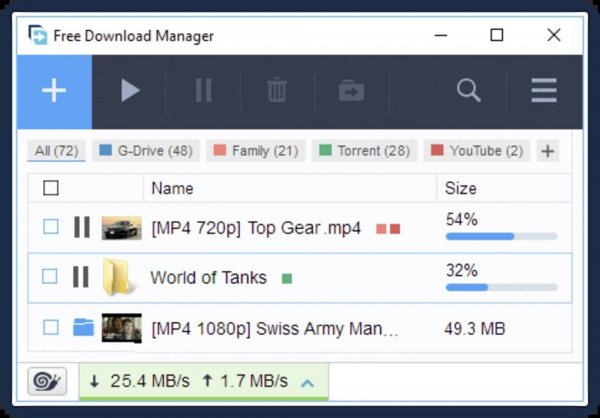Screen dimensions: 600x418
Task: Pause downloads using toolbar pause icon
Action: point(203,91)
